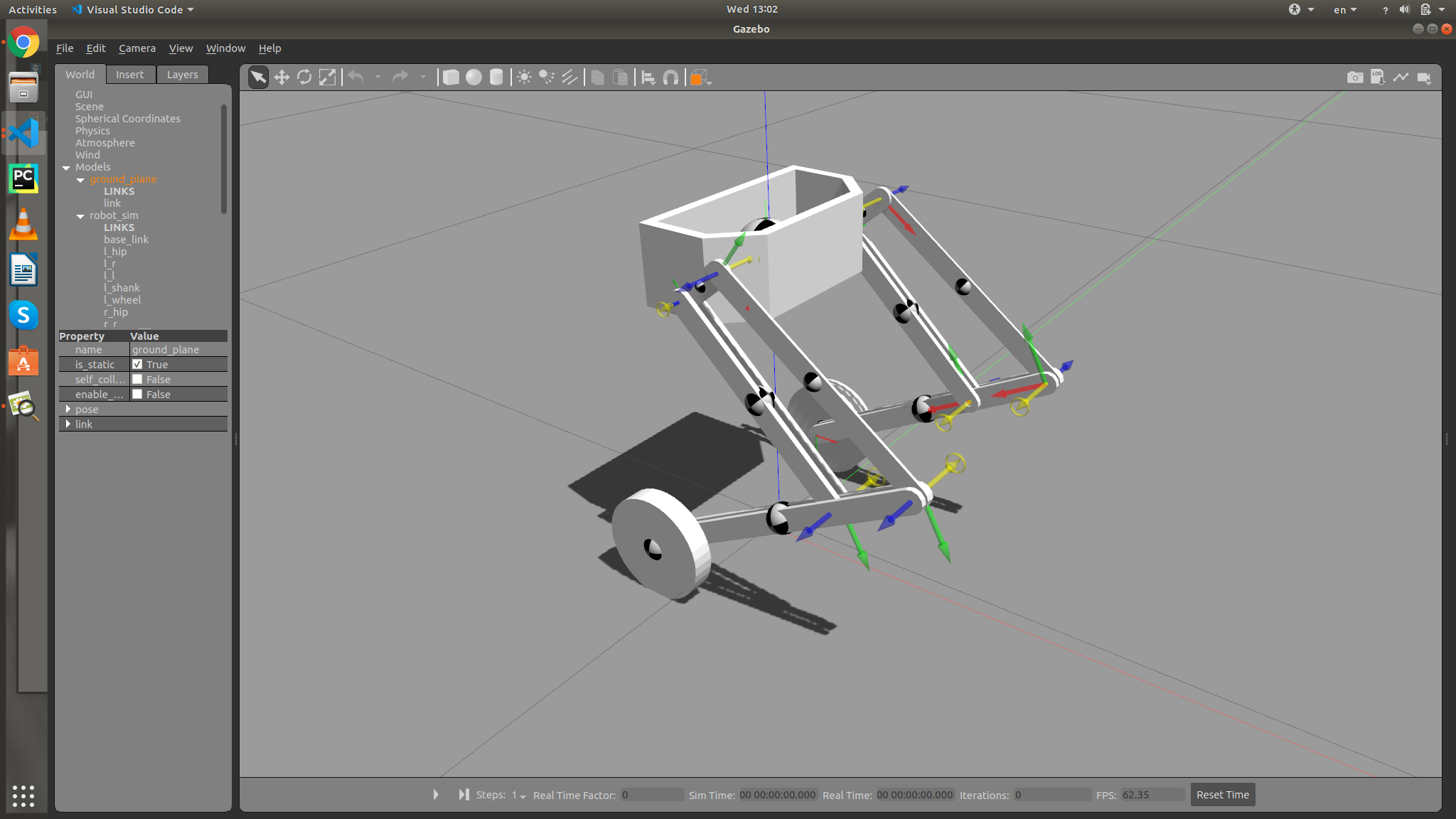Add a point light
This screenshot has width=1456, height=819.
[x=524, y=77]
